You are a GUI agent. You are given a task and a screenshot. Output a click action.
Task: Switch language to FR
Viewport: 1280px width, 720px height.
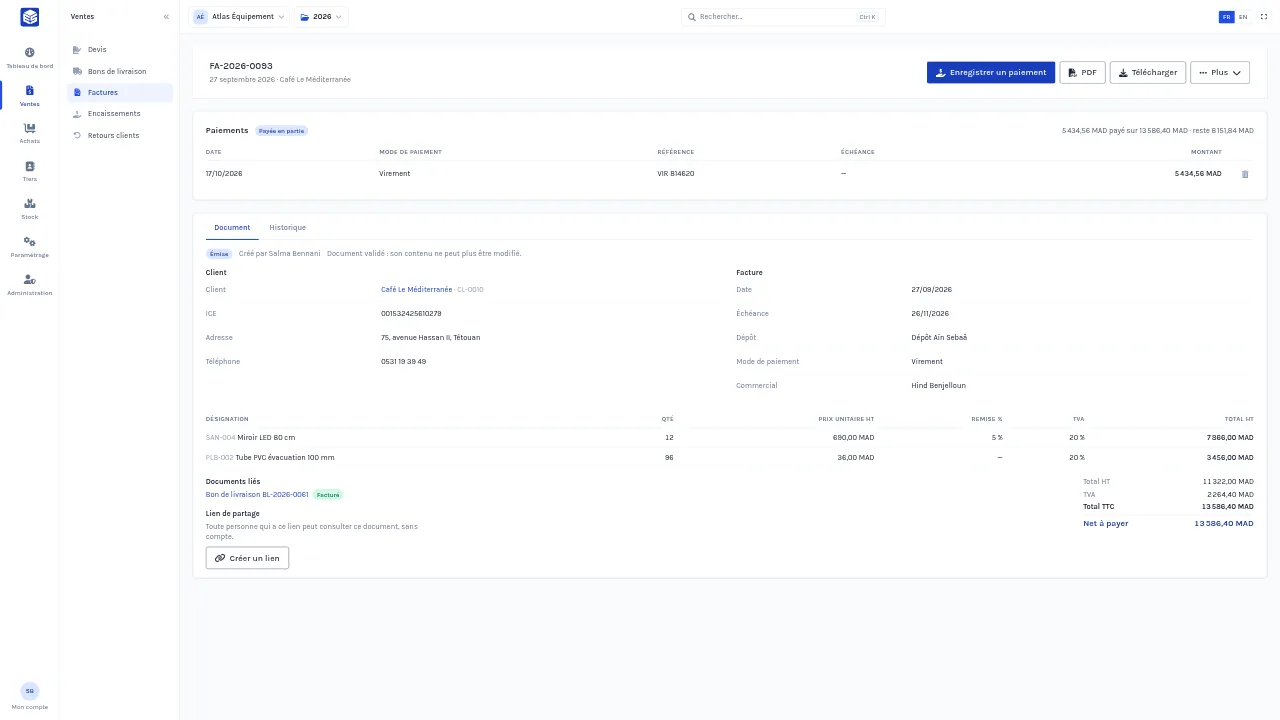tap(1226, 17)
